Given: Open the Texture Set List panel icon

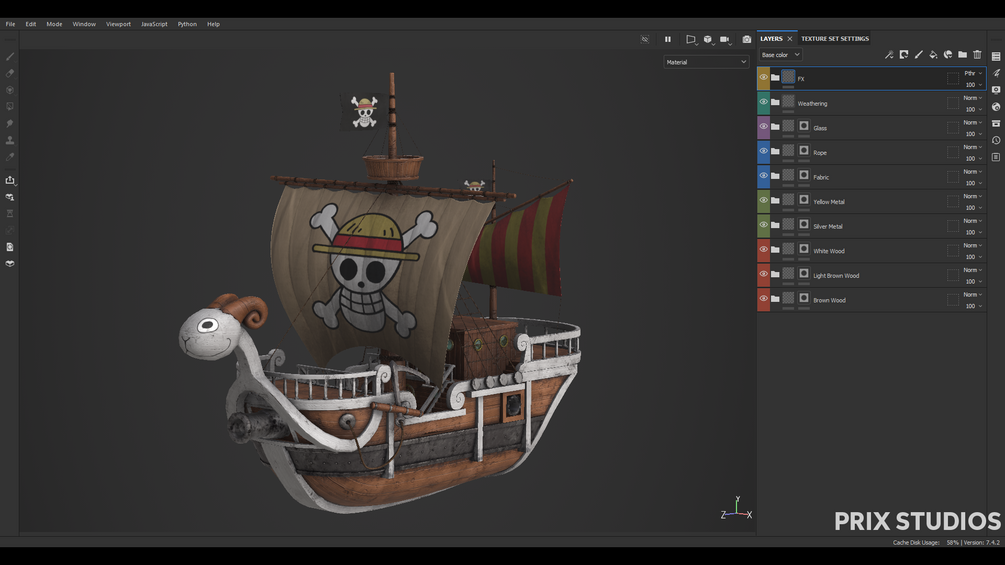Looking at the screenshot, I should 996,56.
